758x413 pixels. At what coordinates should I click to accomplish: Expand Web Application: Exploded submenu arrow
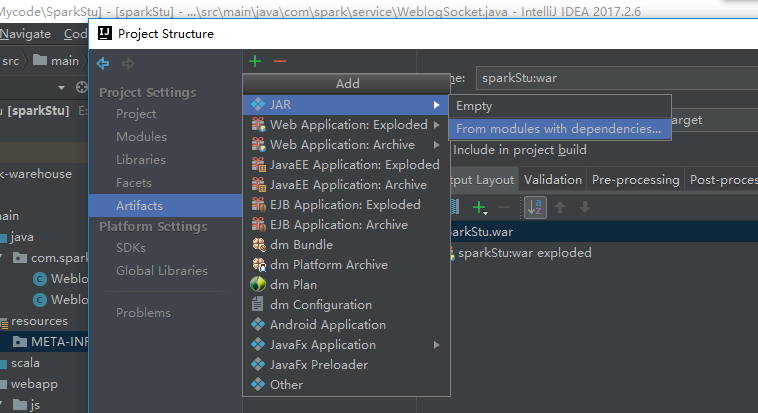click(437, 125)
